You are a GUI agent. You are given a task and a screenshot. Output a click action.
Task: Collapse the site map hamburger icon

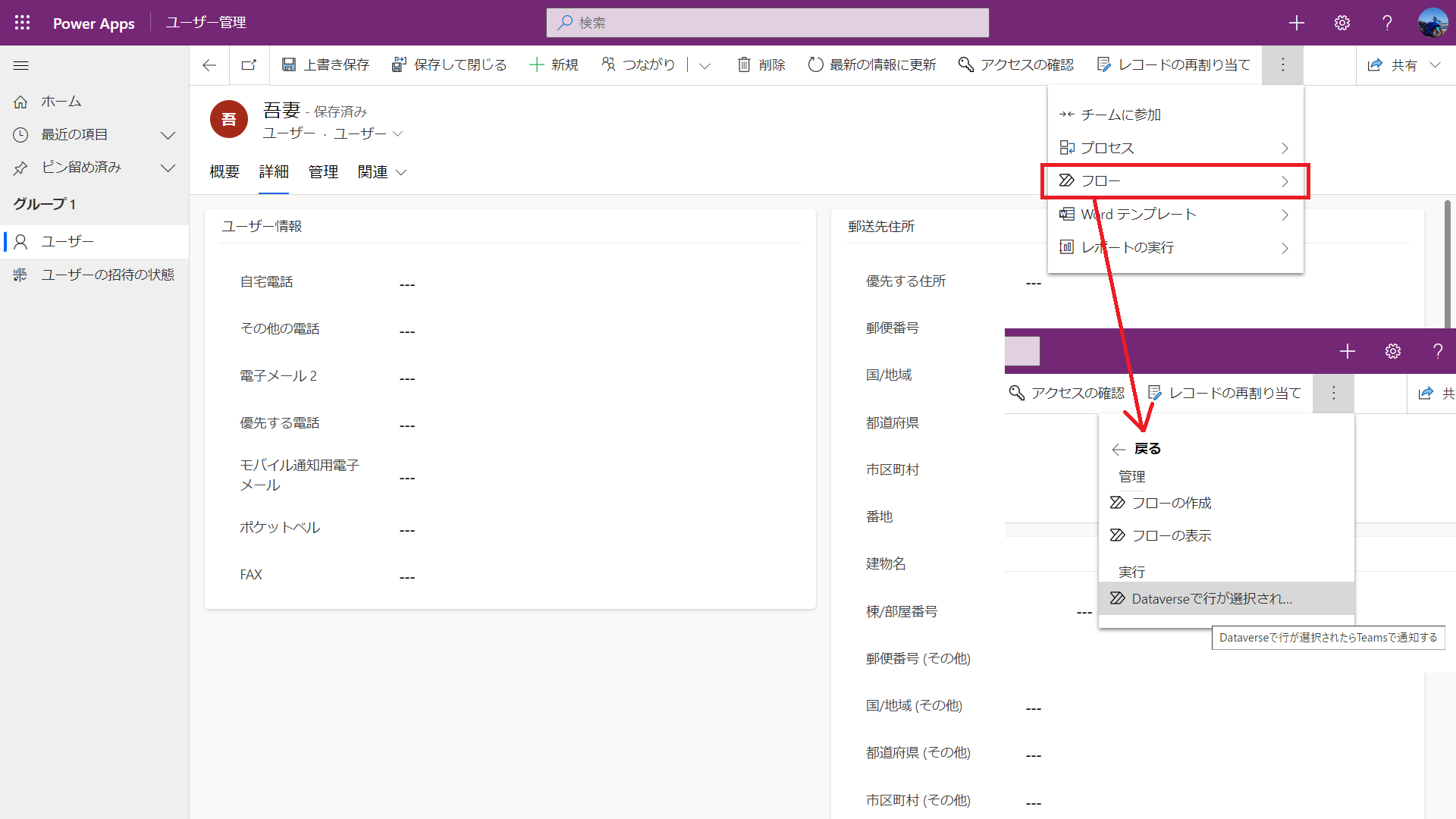coord(21,66)
